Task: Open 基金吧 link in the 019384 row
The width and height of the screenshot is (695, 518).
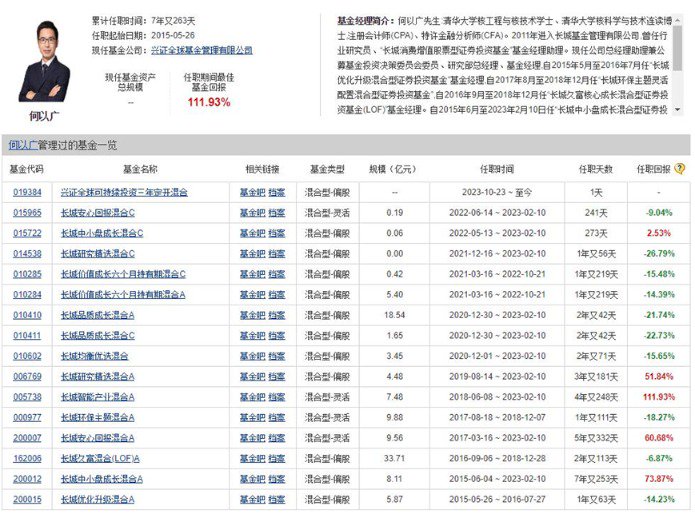Action: pos(252,192)
